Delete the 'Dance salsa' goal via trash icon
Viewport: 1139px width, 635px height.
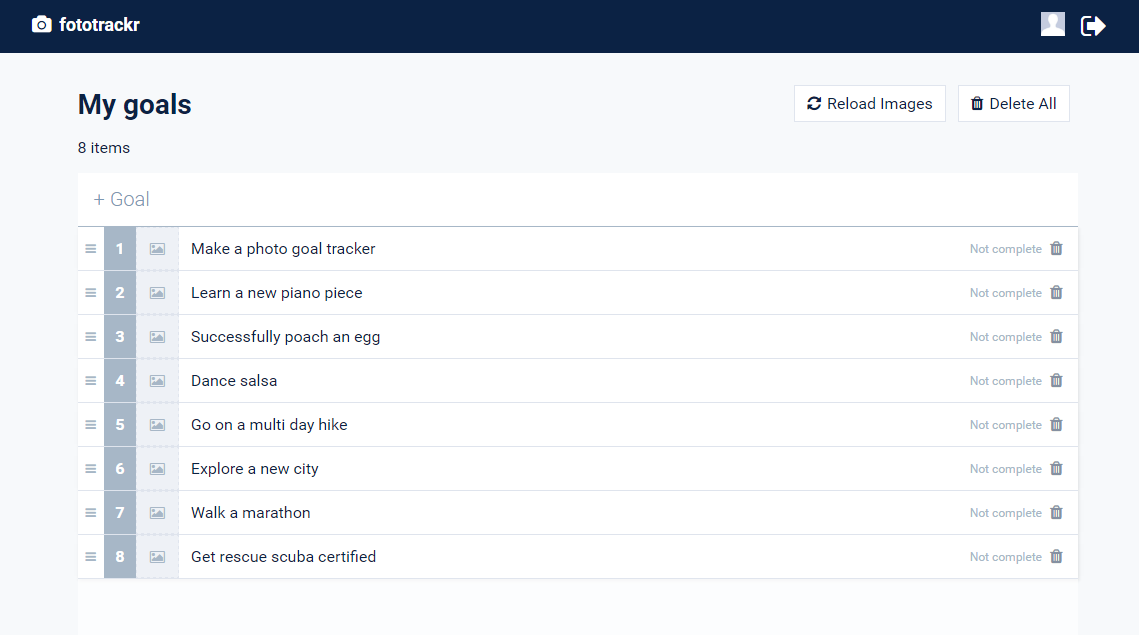click(1056, 381)
